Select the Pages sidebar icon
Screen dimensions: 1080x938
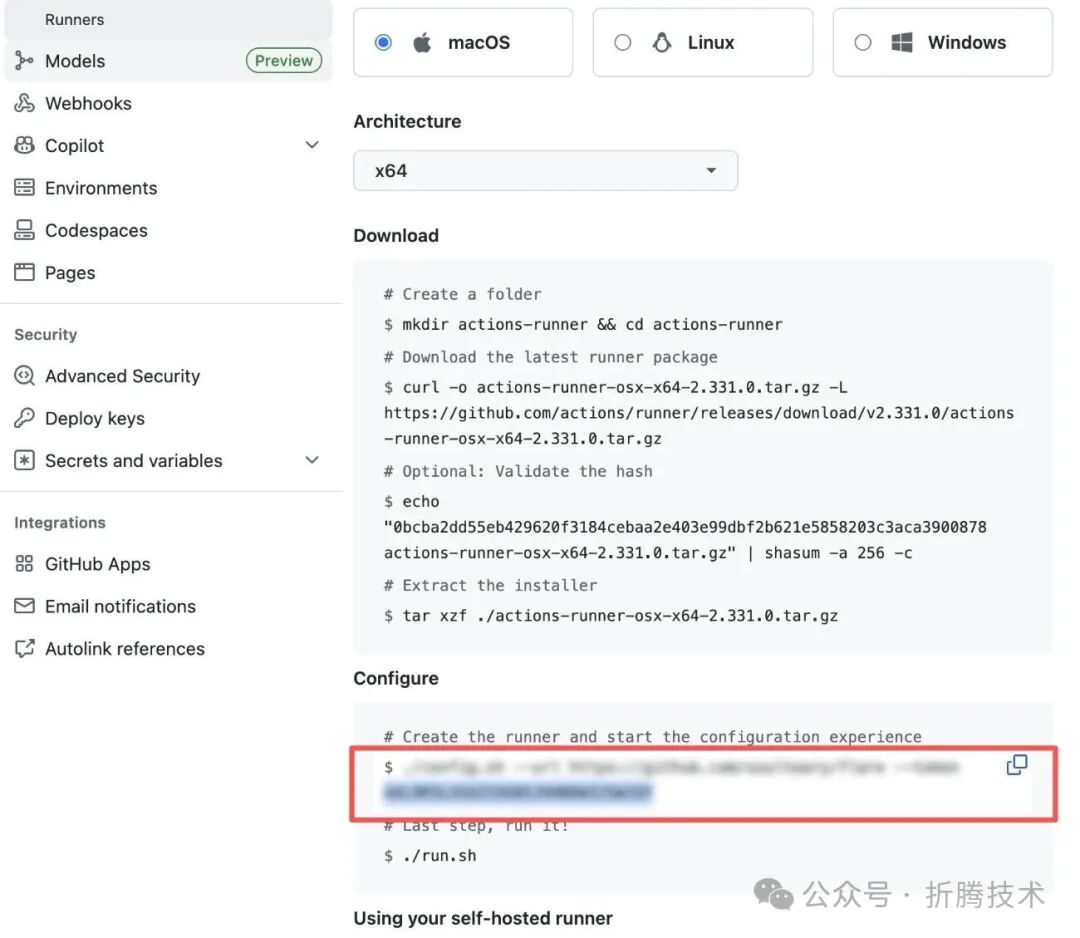coord(24,272)
